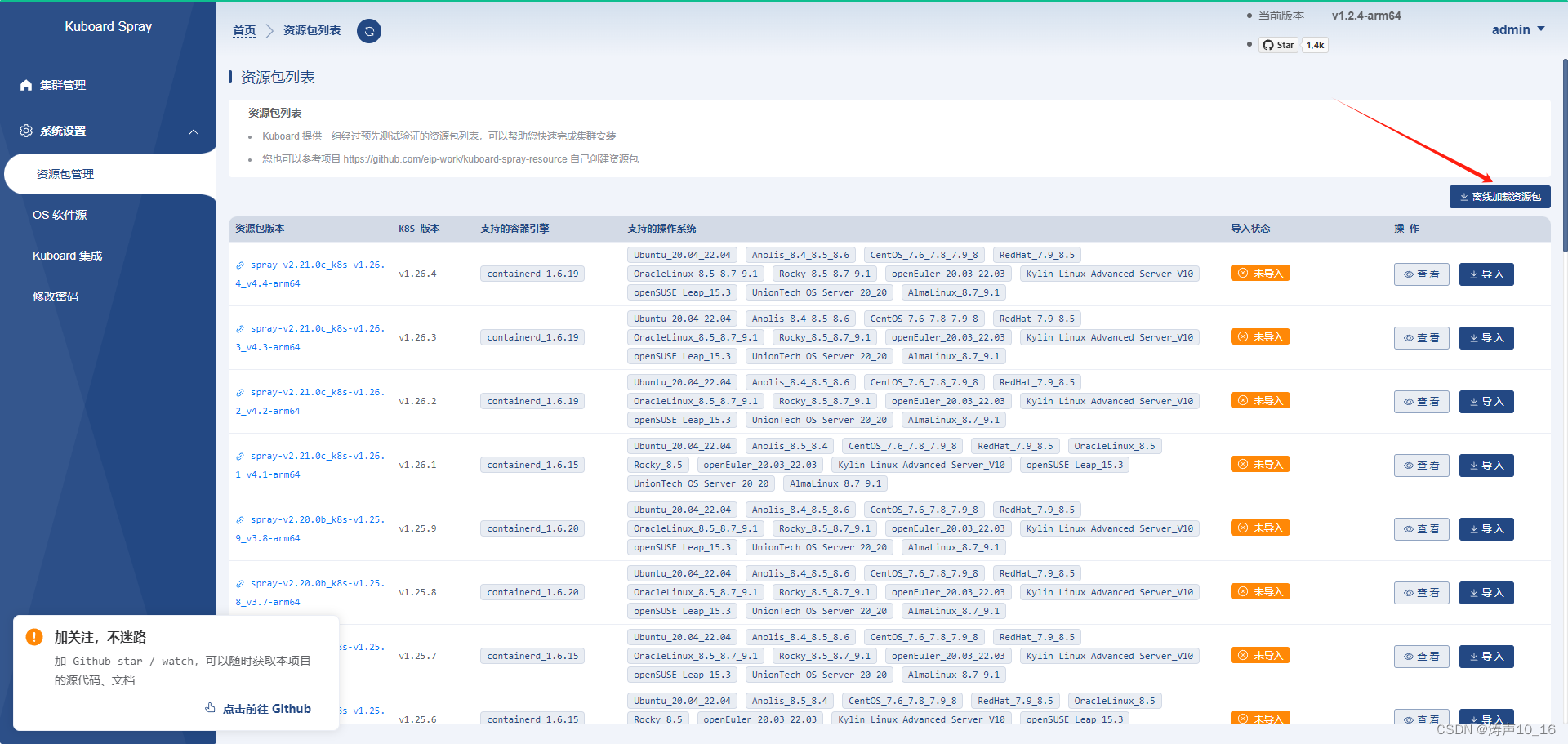This screenshot has height=744, width=1568.
Task: Click the 支持的容器引擎 column header
Action: (514, 229)
